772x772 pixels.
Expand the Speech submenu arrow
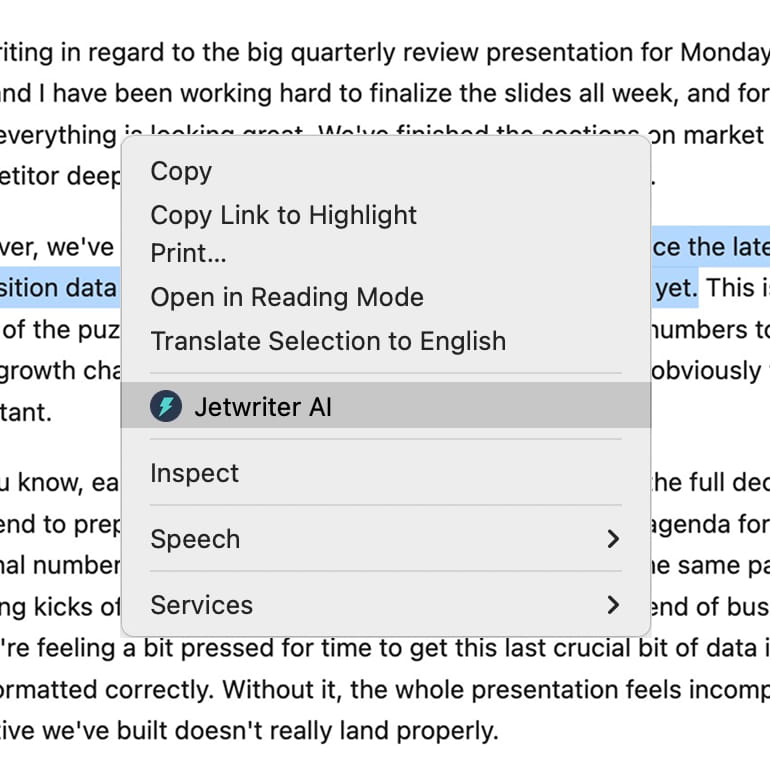point(613,539)
